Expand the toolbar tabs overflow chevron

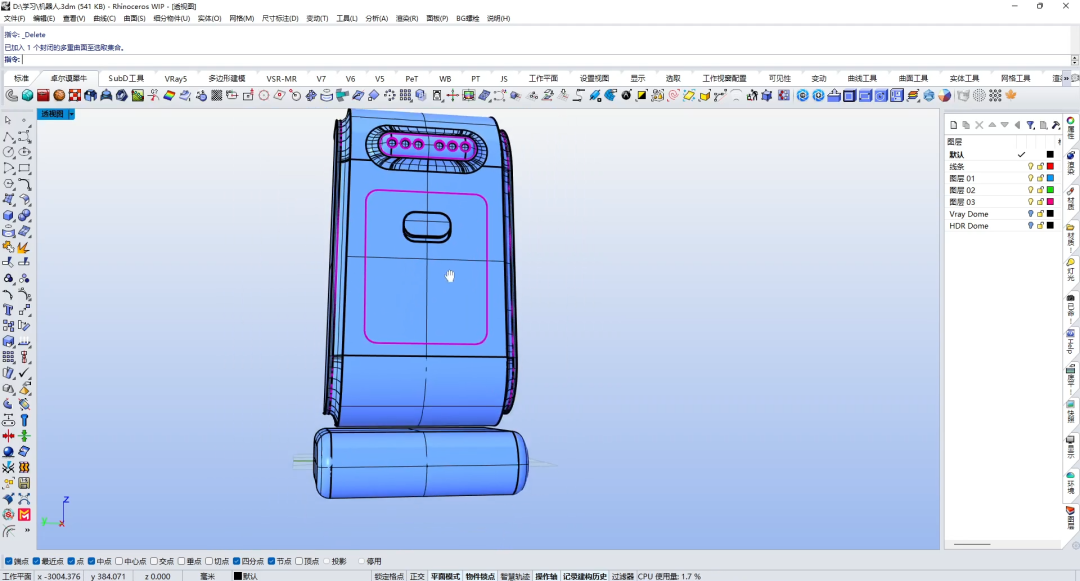point(1067,78)
